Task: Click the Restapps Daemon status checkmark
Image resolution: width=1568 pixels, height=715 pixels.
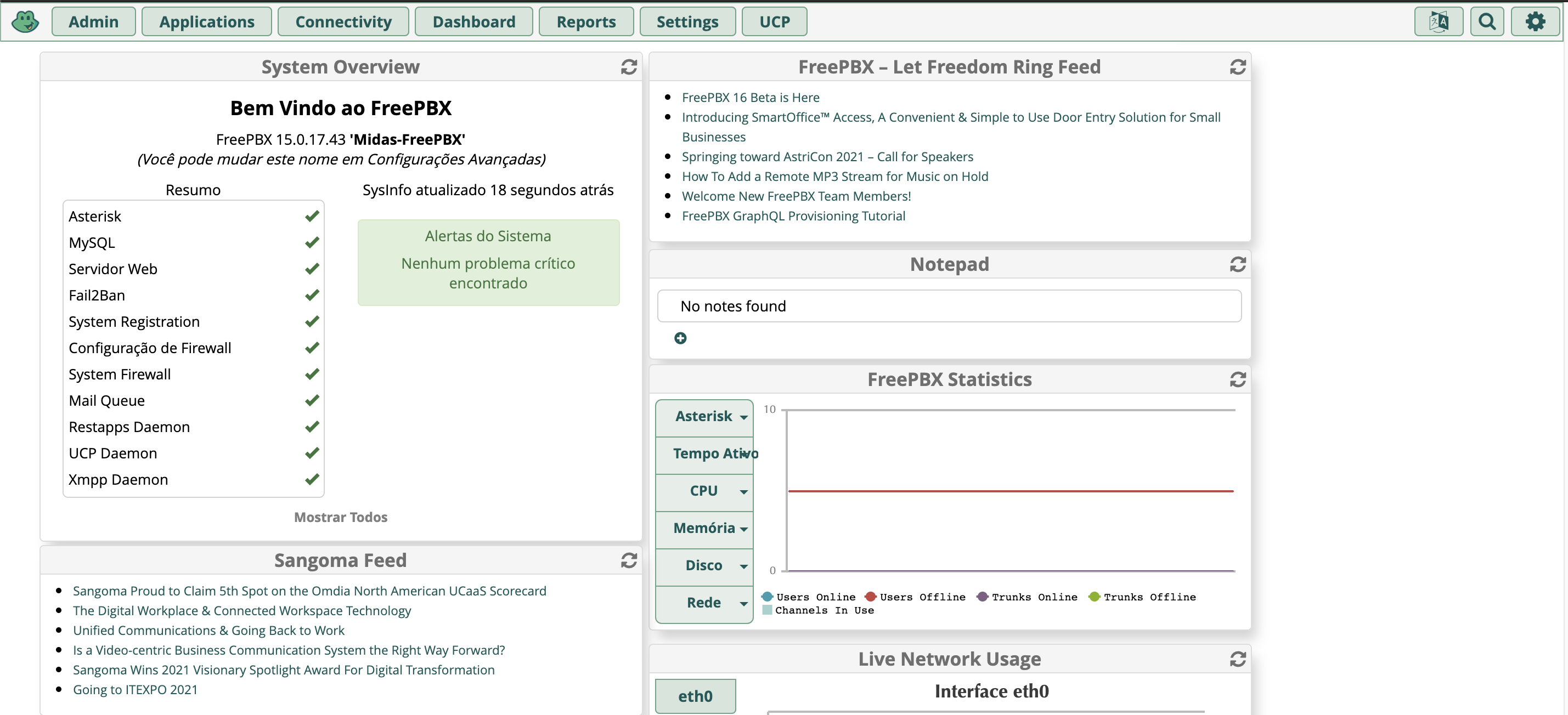Action: tap(312, 427)
